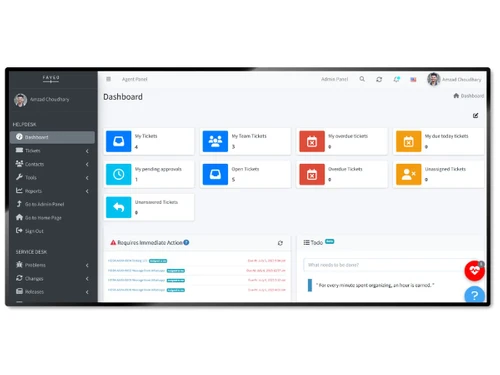Screen dimensions: 500x375
Task: Click the orange My due today tickets icon
Action: tap(409, 141)
